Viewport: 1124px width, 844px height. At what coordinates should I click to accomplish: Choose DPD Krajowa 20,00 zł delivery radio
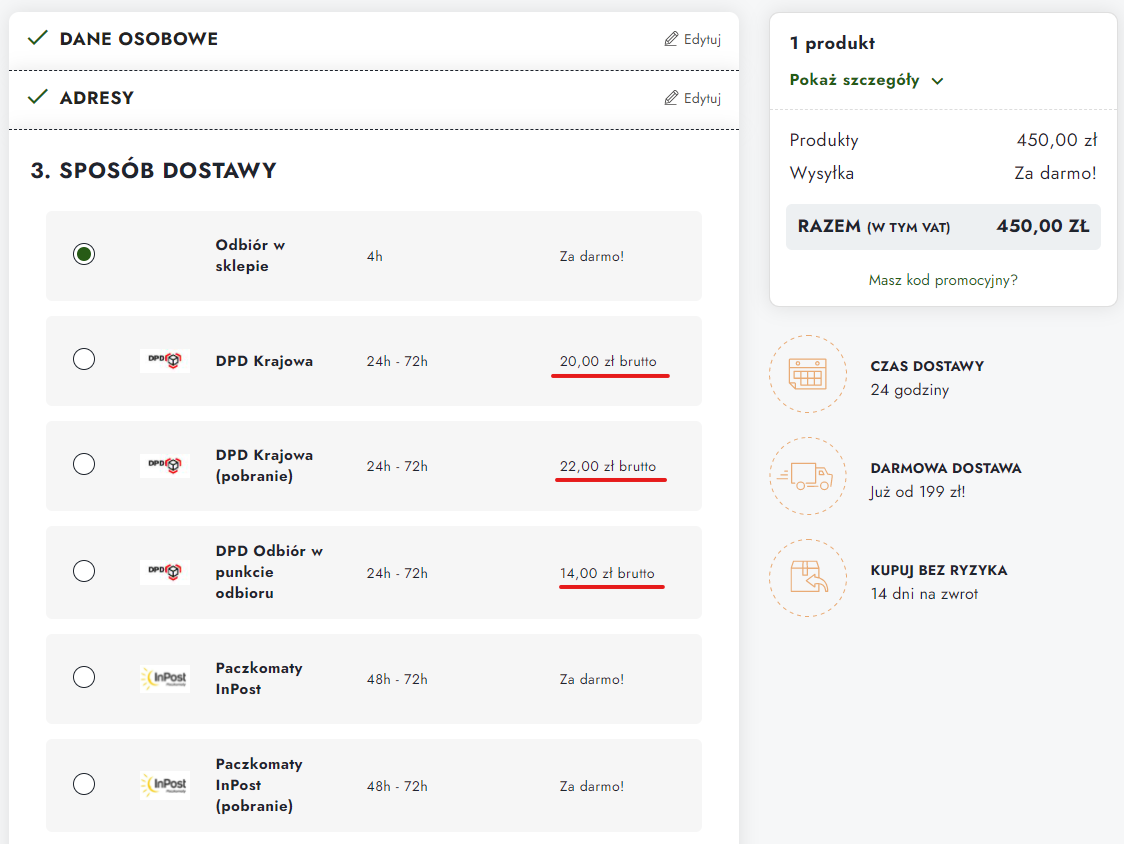[x=84, y=359]
